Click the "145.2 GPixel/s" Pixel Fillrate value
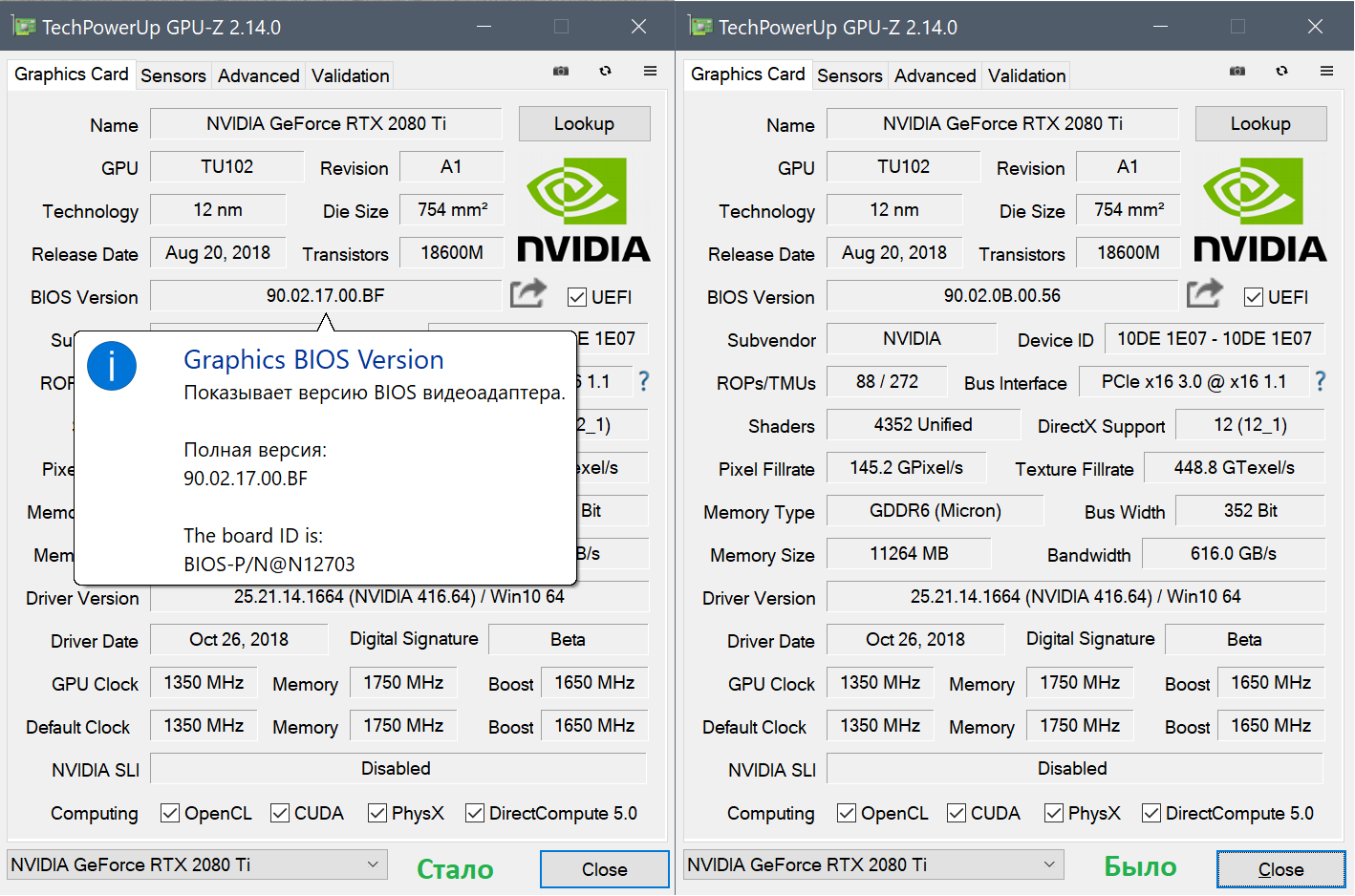 click(x=907, y=467)
